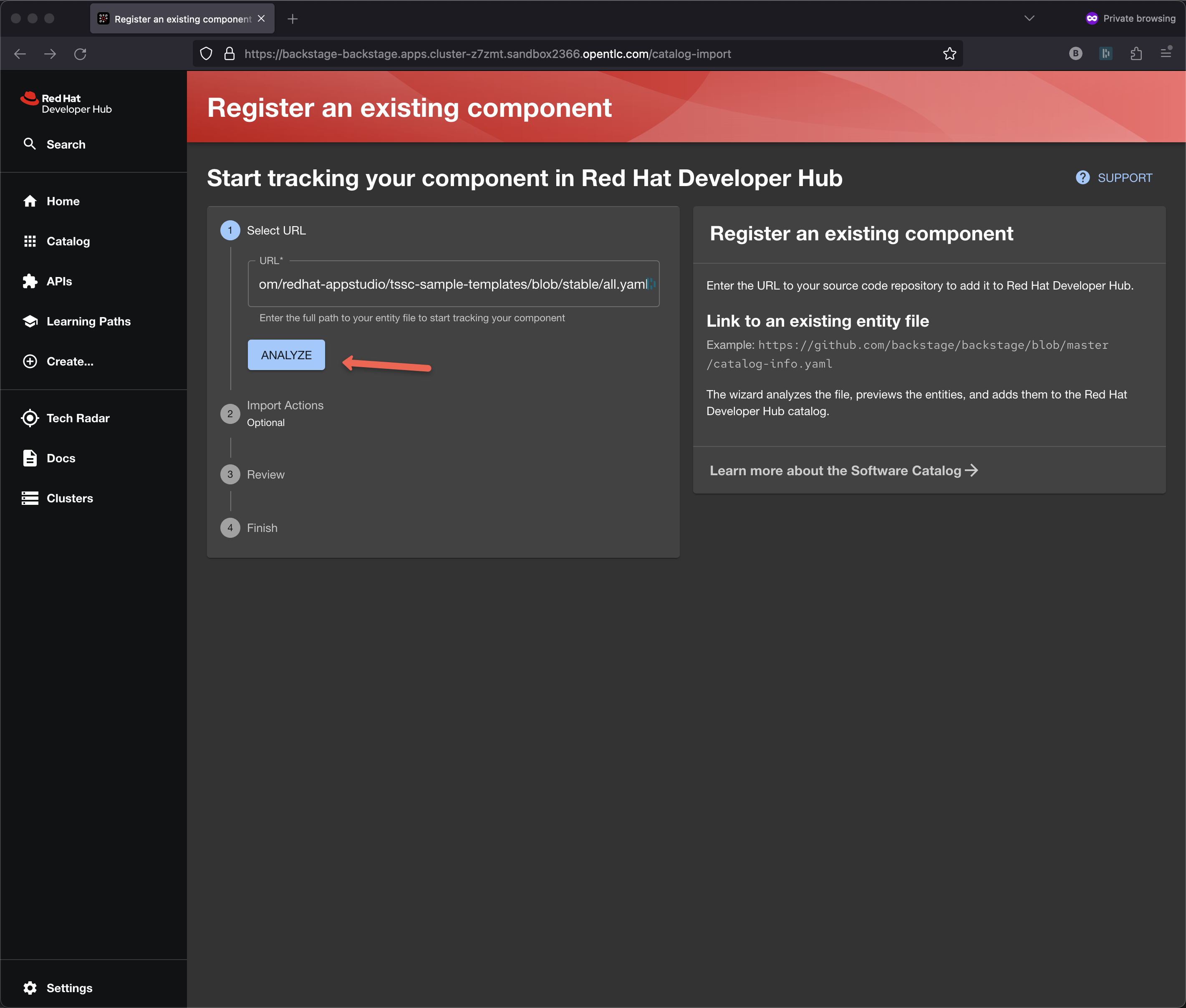Bookmark page with star icon
Image resolution: width=1186 pixels, height=1008 pixels.
(x=949, y=54)
